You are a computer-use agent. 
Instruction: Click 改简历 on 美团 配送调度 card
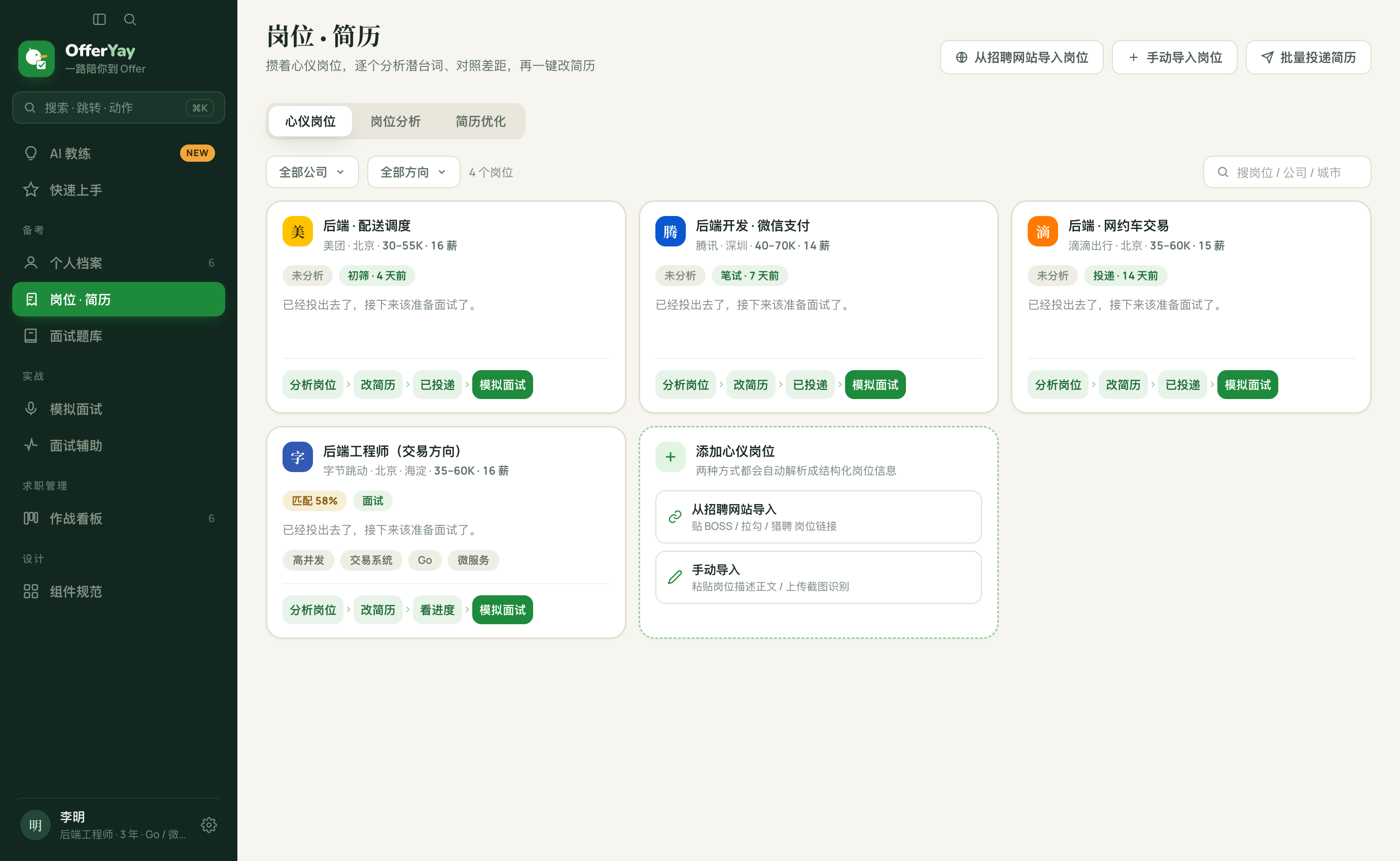(x=377, y=384)
